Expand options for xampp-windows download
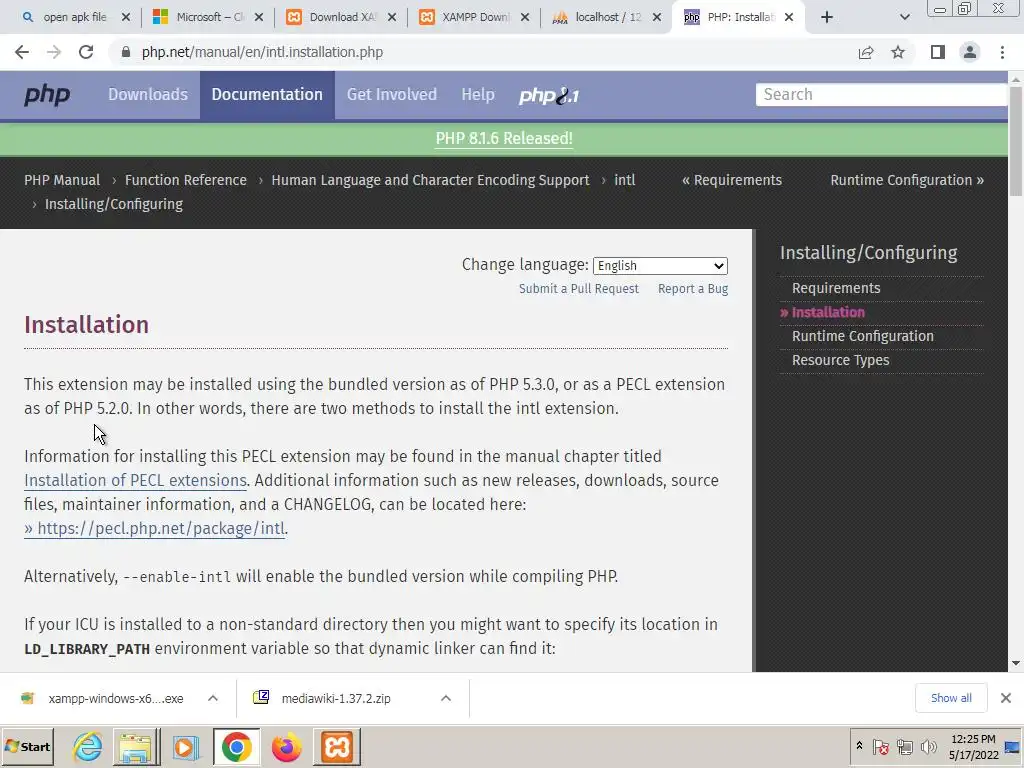 [x=213, y=699]
